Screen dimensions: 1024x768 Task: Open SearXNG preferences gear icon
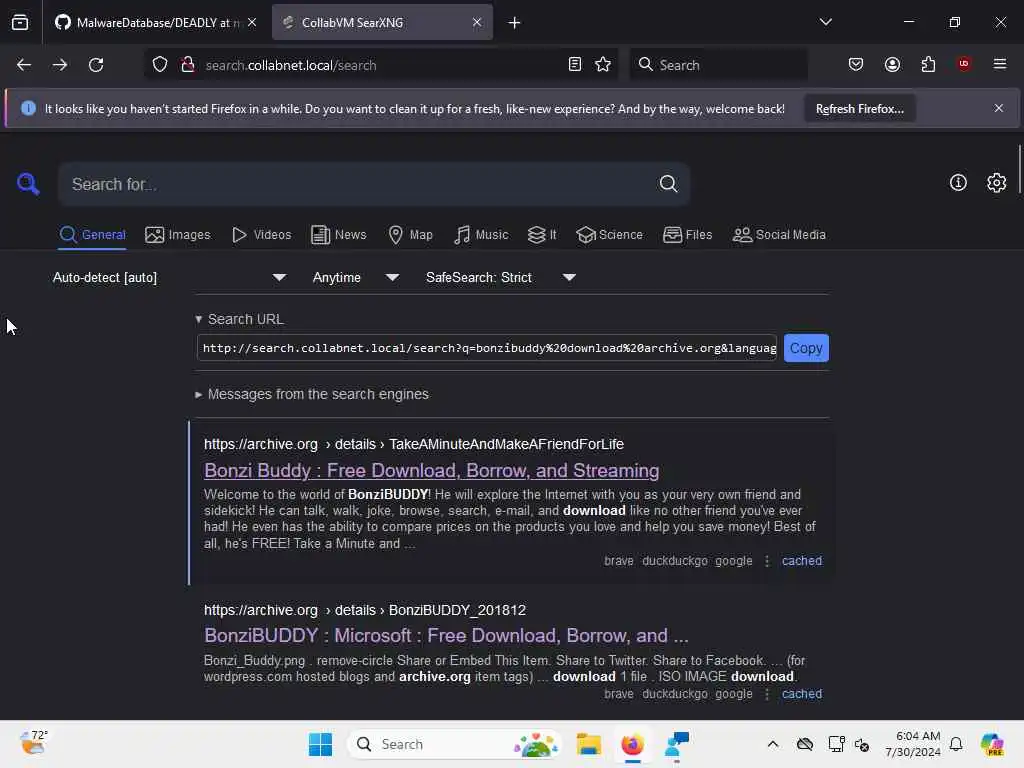[997, 183]
